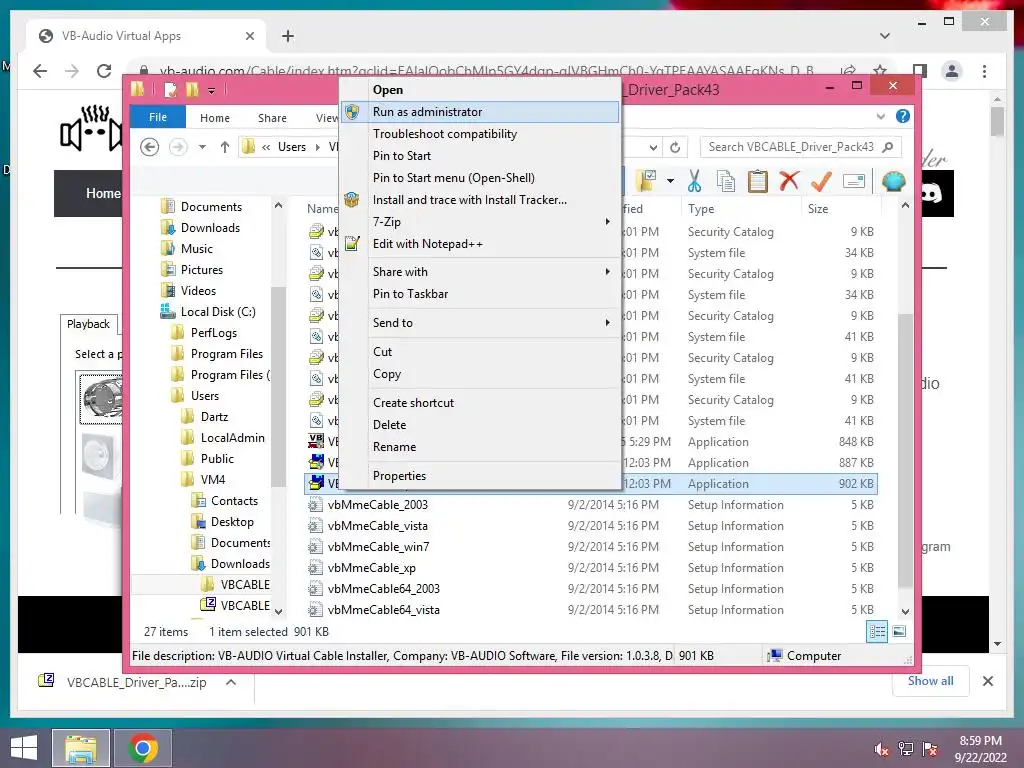Choose Run as administrator from context menu
This screenshot has width=1024, height=768.
click(479, 112)
